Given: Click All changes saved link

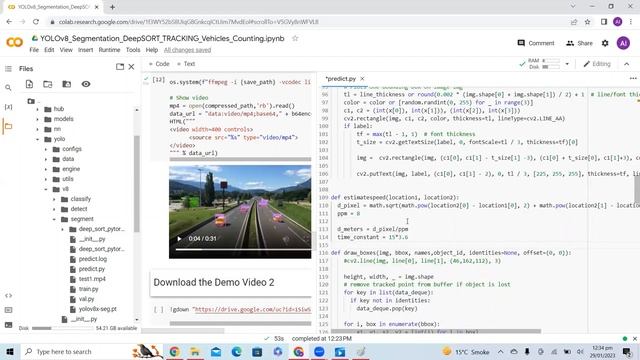Looking at the screenshot, I should pos(187,50).
